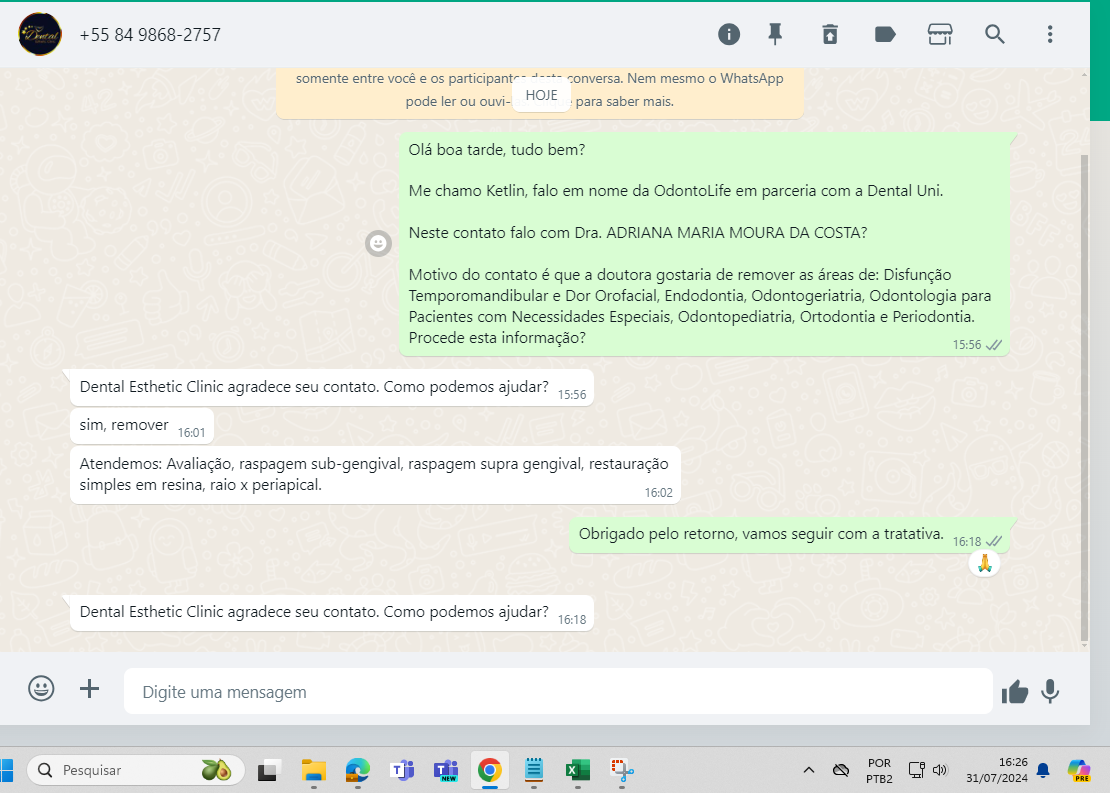Open Task View in the taskbar
The height and width of the screenshot is (793, 1110).
click(269, 770)
